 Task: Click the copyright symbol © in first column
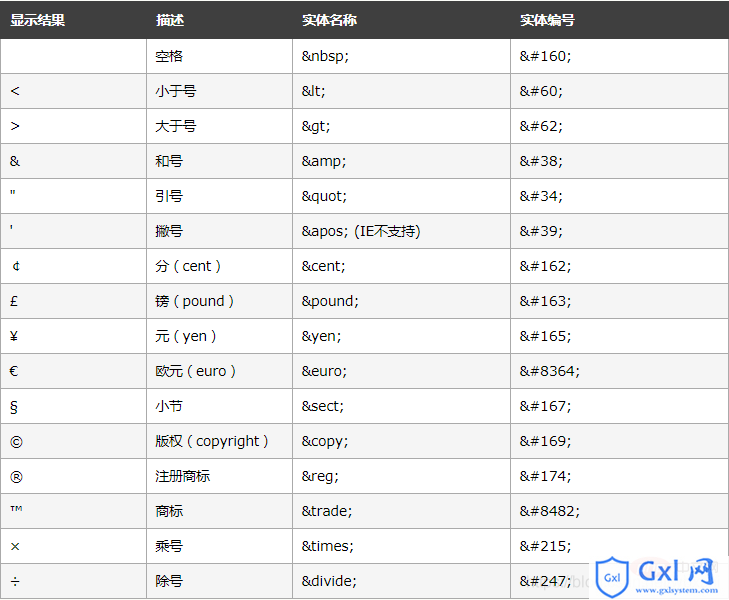point(16,442)
